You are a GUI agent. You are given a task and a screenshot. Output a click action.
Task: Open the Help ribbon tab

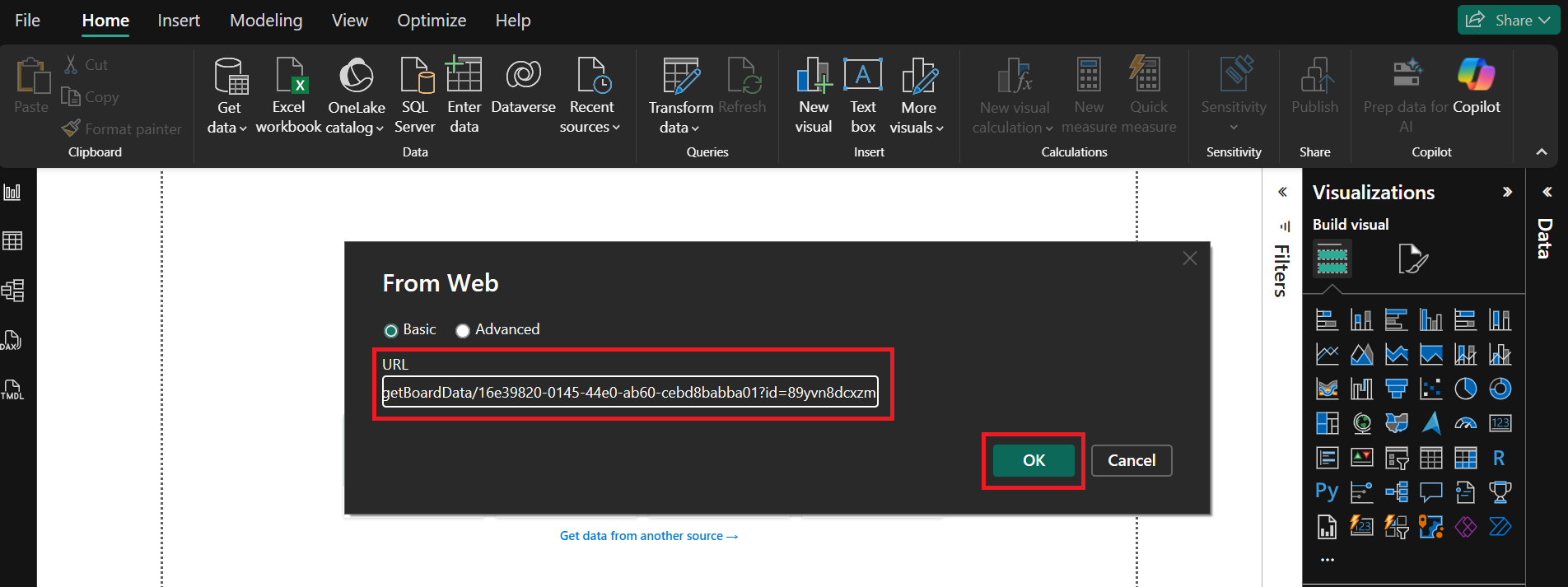click(x=513, y=21)
